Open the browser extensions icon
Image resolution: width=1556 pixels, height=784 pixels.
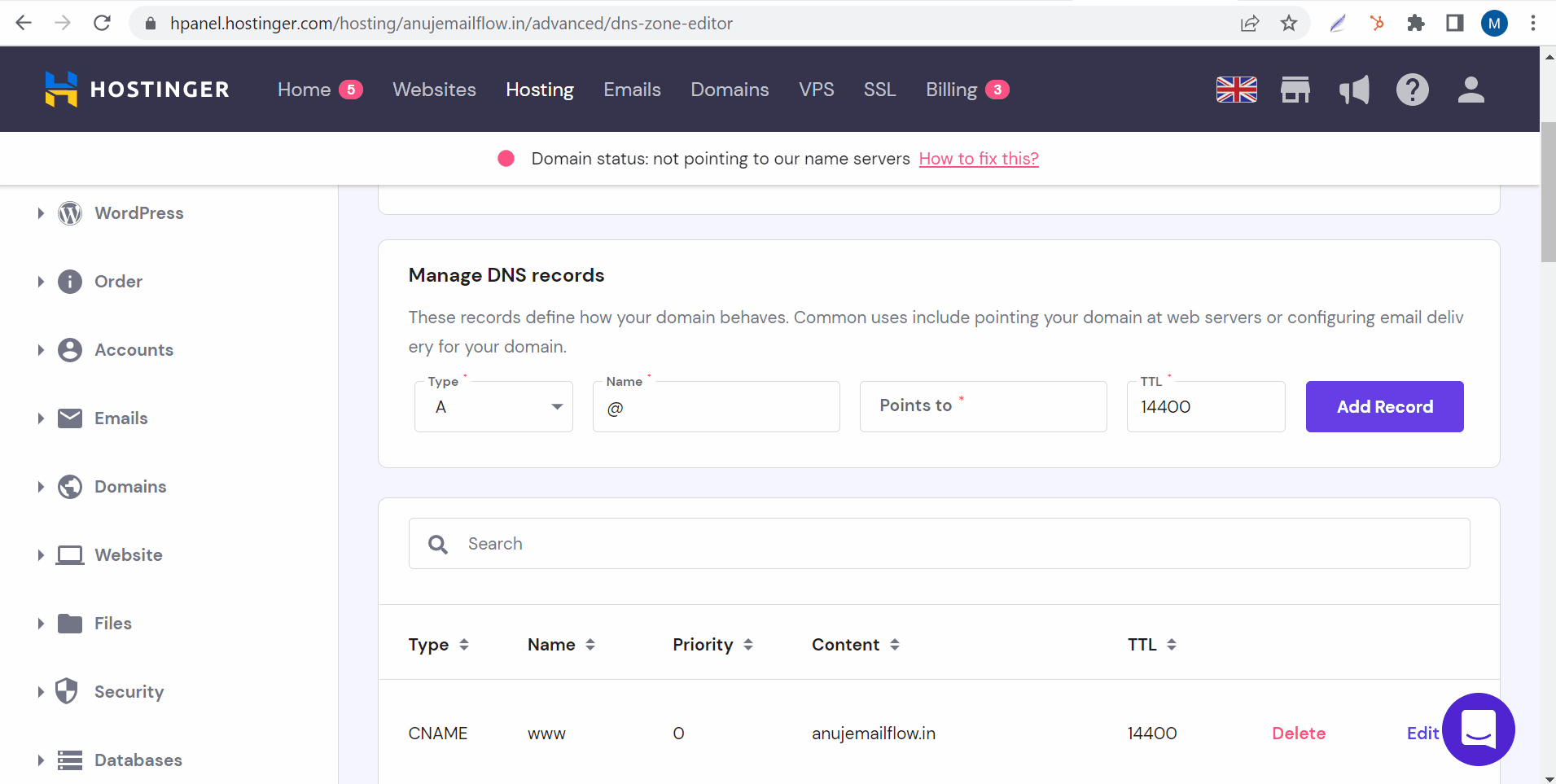click(1416, 23)
